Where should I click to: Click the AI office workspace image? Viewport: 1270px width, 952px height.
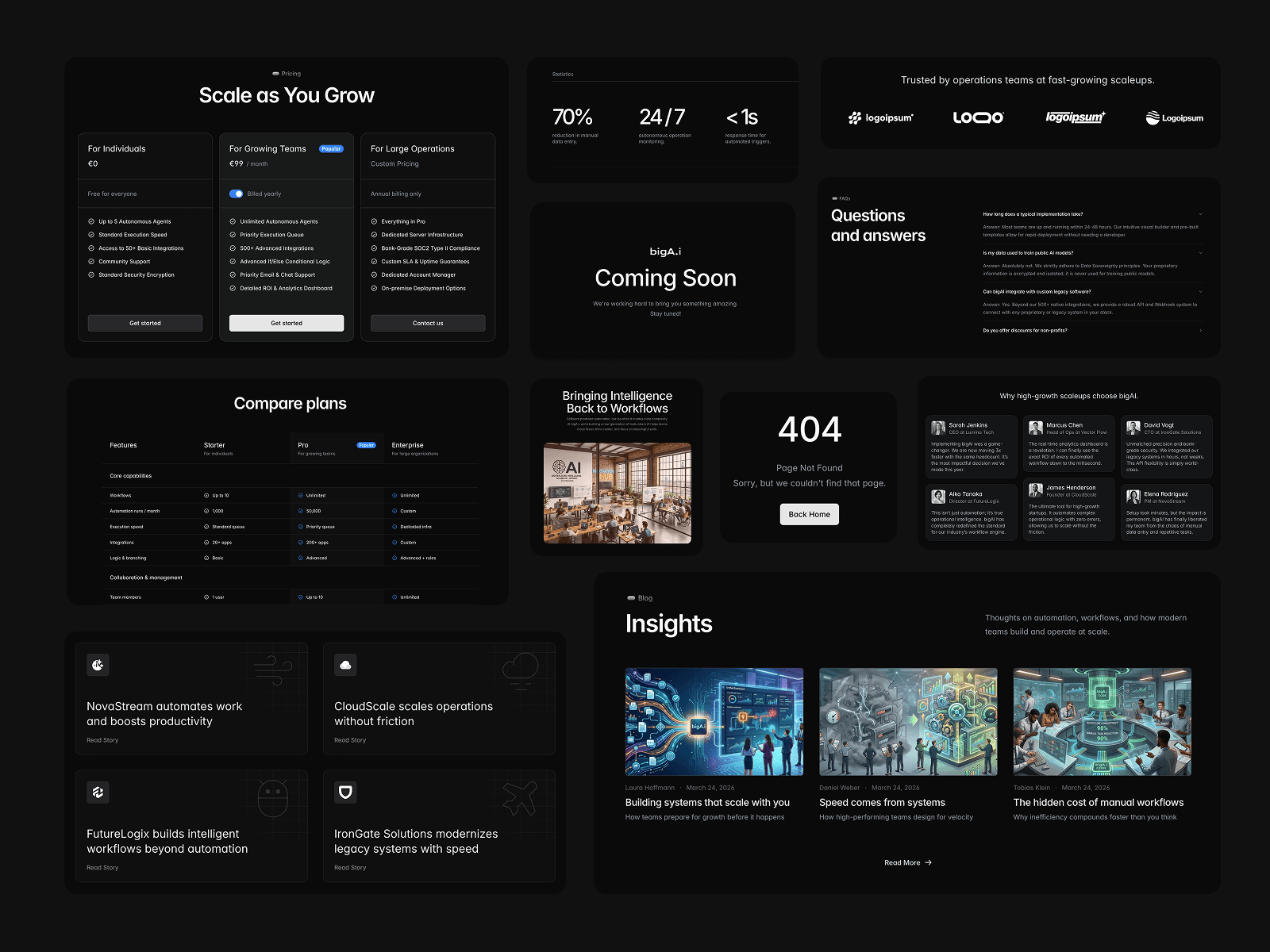pos(618,493)
